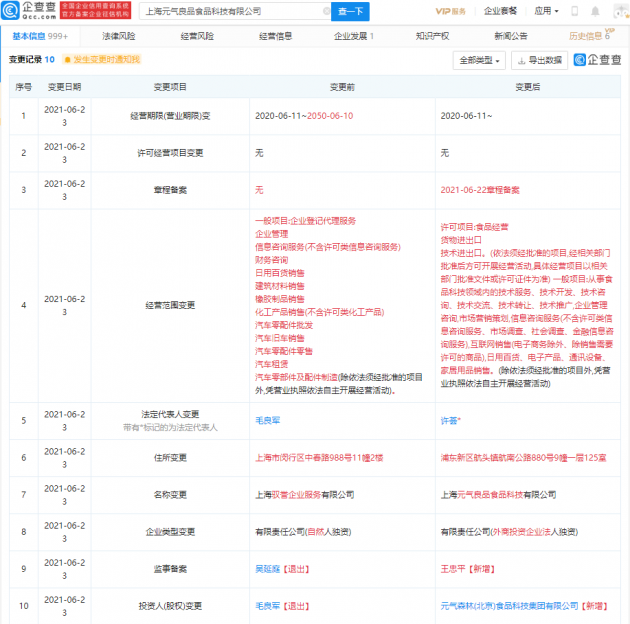The height and width of the screenshot is (624, 630).
Task: Click the 导出数据 export button
Action: [x=539, y=61]
